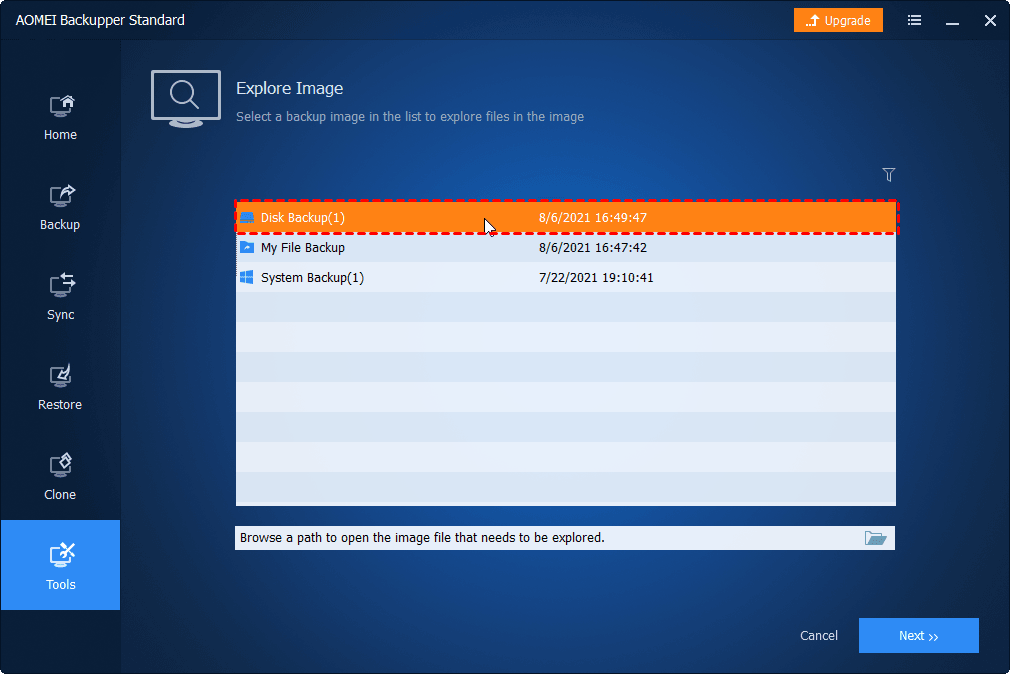Go to the Backup section
This screenshot has height=674, width=1010.
point(60,207)
